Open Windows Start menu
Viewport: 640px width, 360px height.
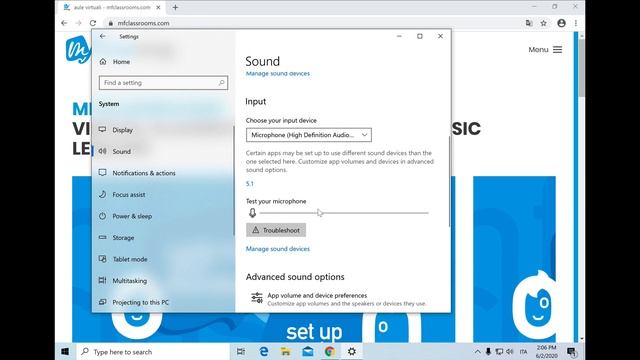65,351
